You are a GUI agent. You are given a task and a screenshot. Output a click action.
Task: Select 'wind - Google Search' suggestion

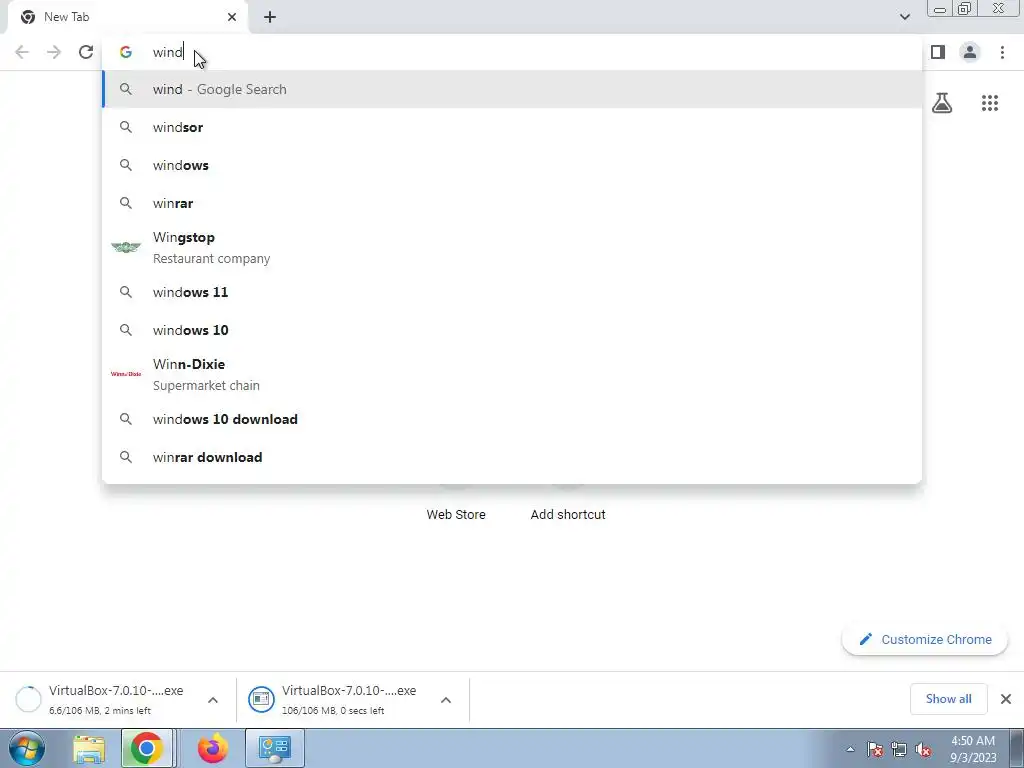click(x=512, y=89)
